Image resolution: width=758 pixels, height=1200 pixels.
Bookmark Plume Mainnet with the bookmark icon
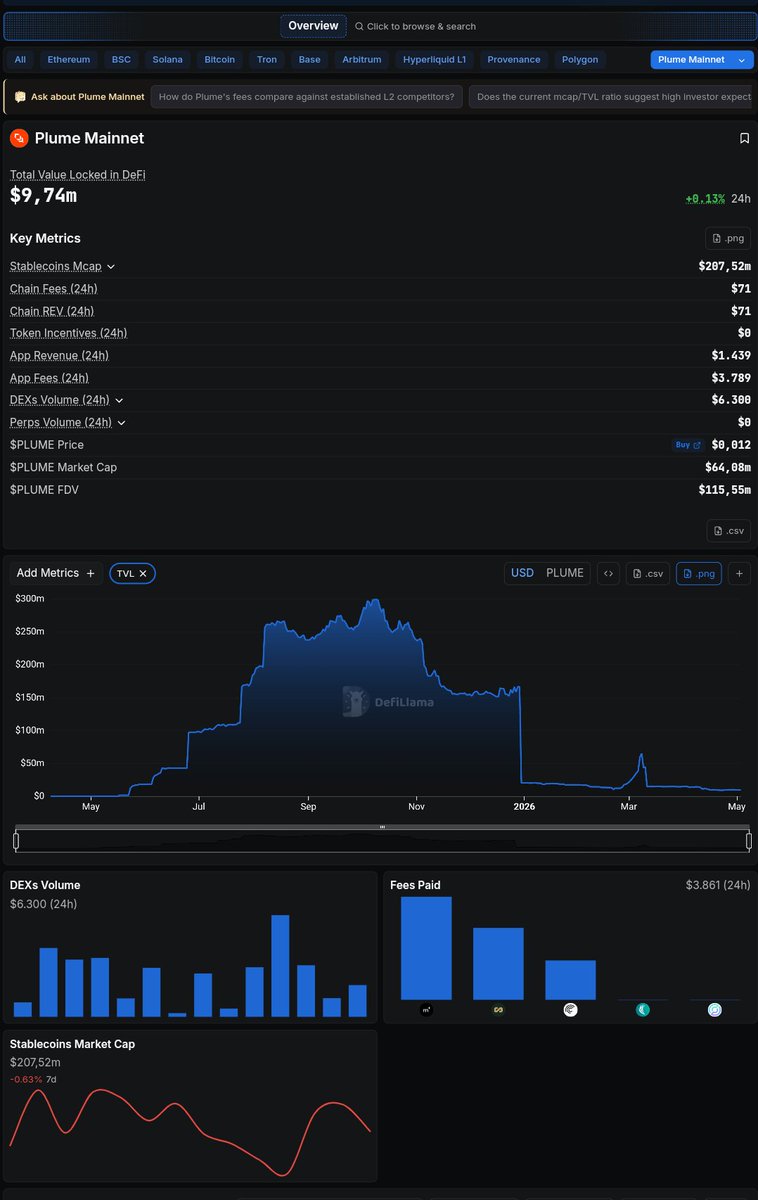[x=744, y=138]
